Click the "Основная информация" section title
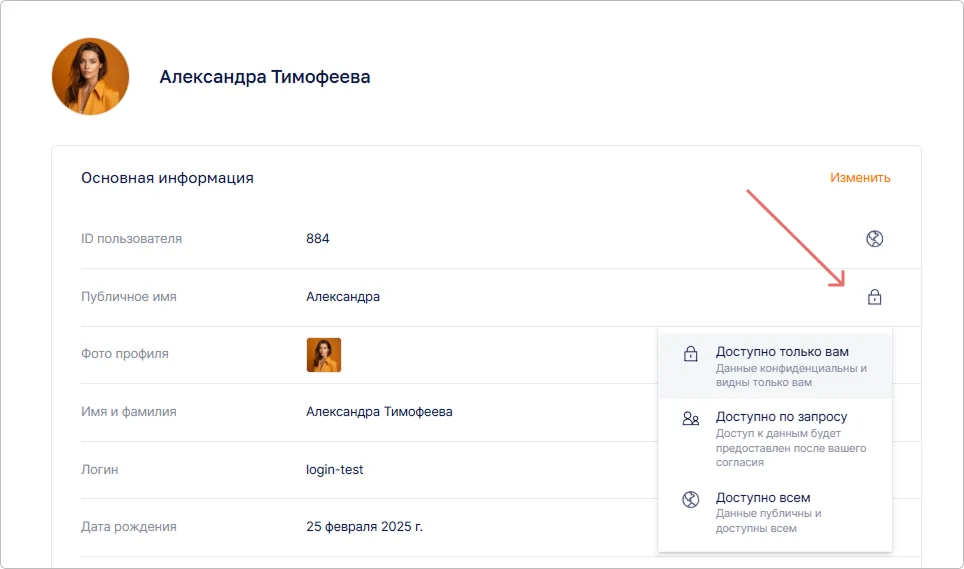964x569 pixels. click(167, 178)
